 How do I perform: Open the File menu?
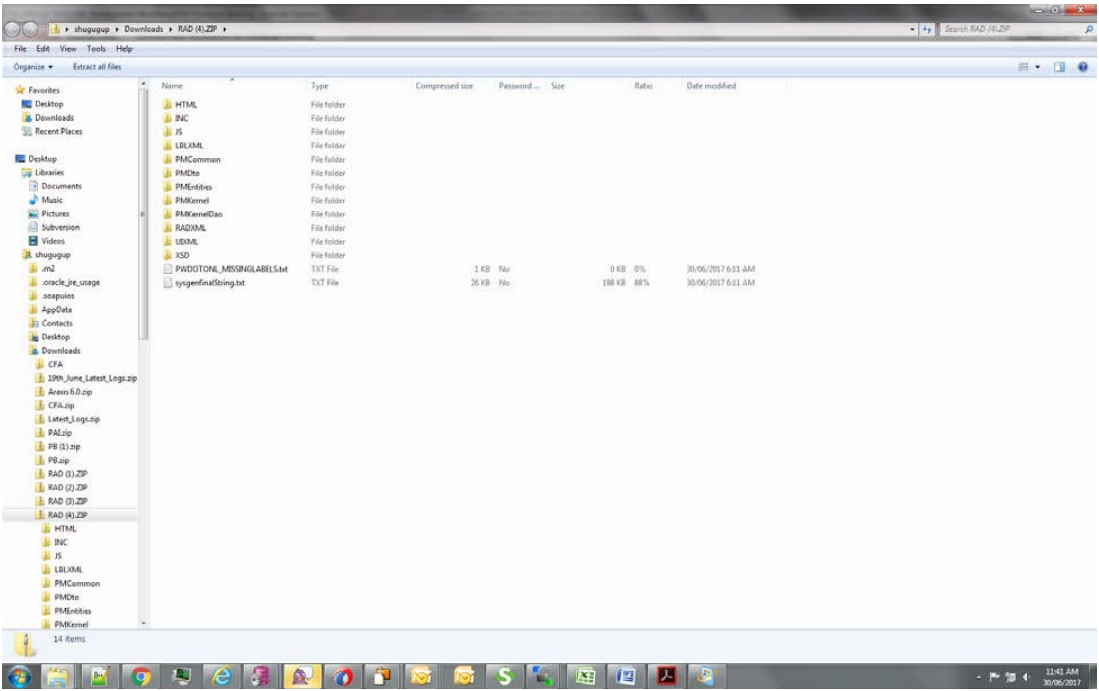(20, 49)
